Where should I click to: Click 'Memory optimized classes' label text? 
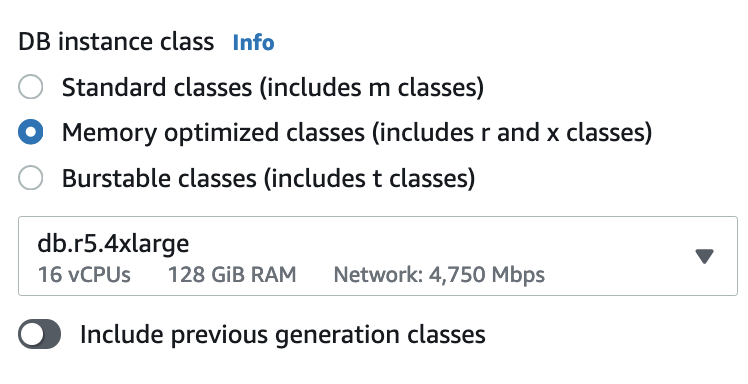click(x=213, y=133)
